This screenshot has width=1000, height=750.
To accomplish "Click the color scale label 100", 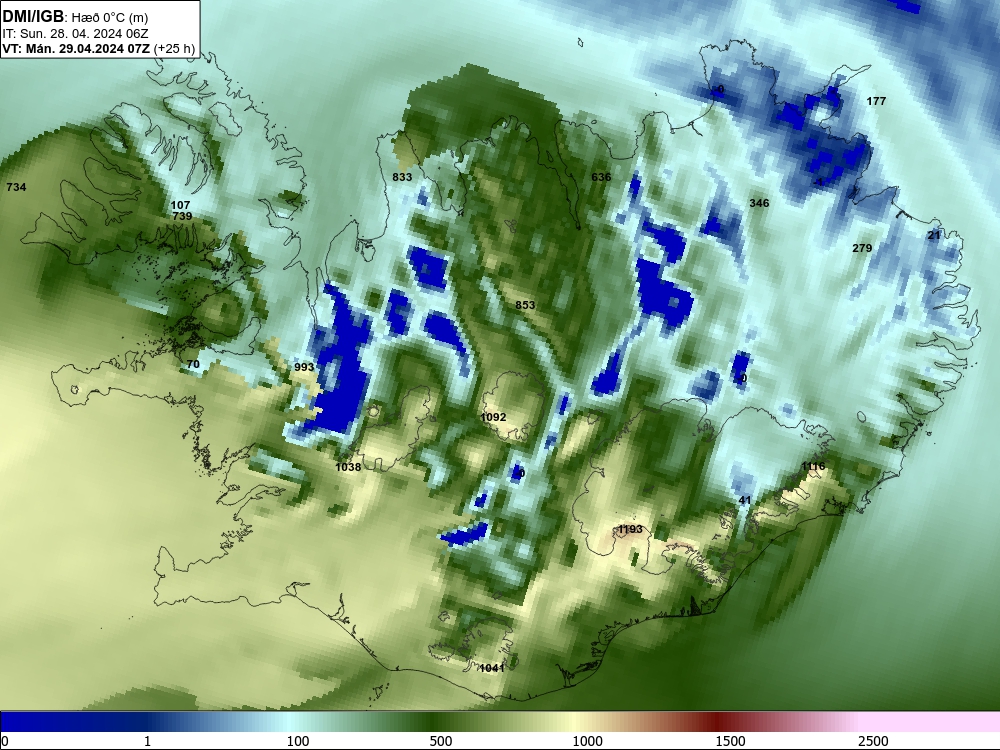I will [x=298, y=741].
